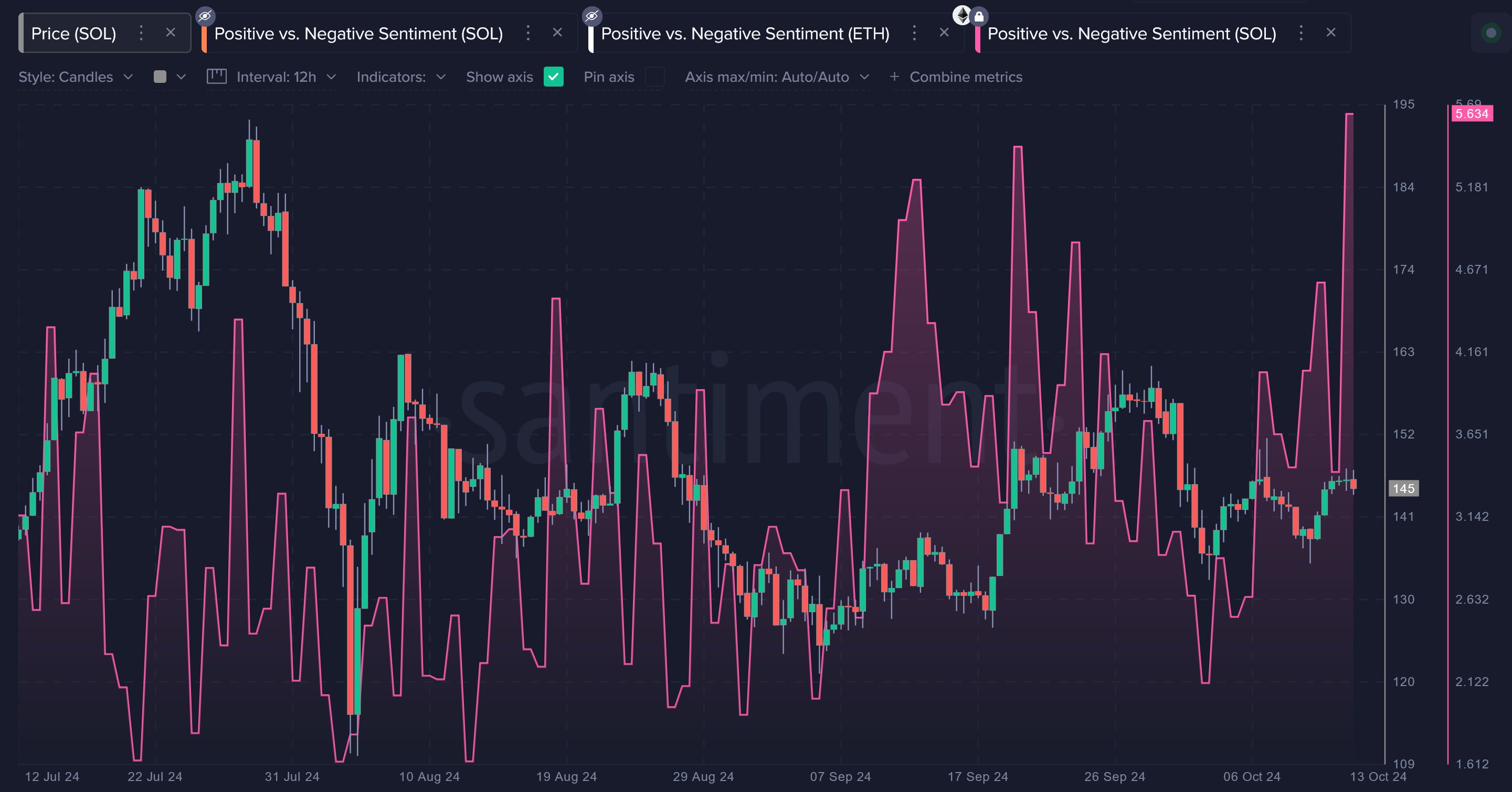Unhide the ETH sentiment metric via eye icon

coord(591,16)
